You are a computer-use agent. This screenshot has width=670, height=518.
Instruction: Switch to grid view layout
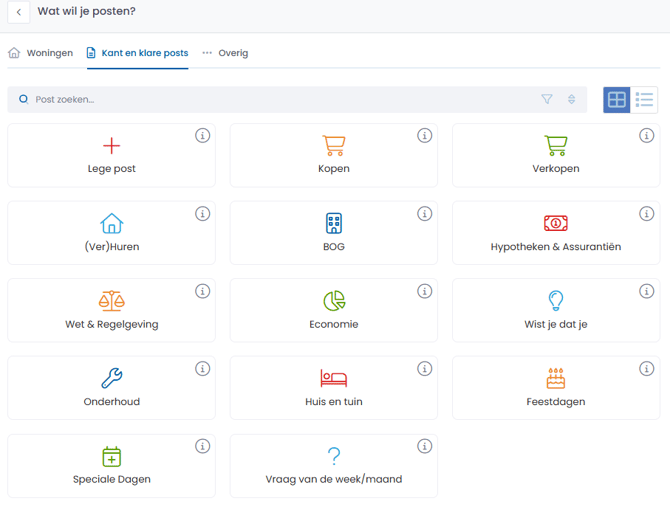[616, 100]
